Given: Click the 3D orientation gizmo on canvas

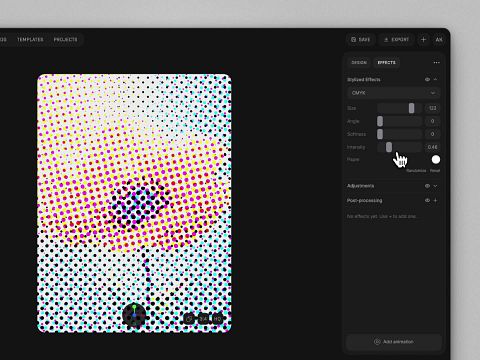Looking at the screenshot, I should click(x=134, y=315).
